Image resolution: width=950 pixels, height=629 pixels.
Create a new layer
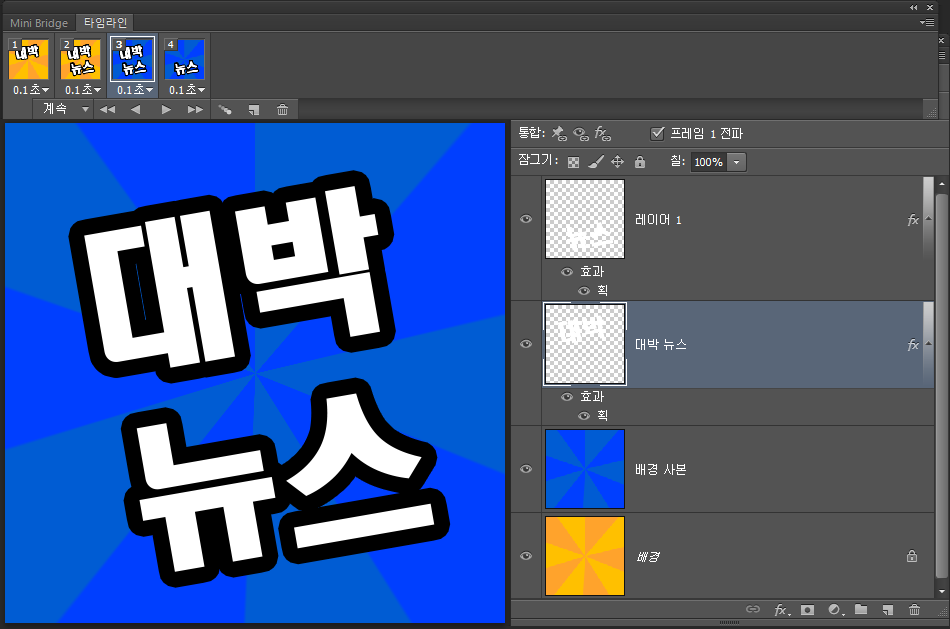tap(888, 610)
